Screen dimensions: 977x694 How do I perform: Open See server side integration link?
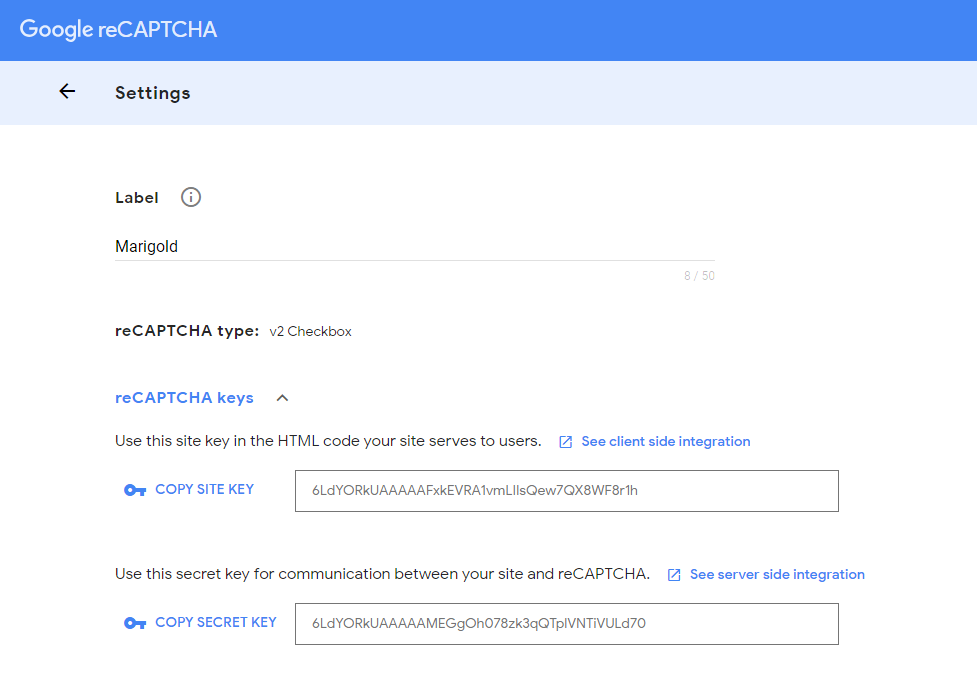(777, 574)
